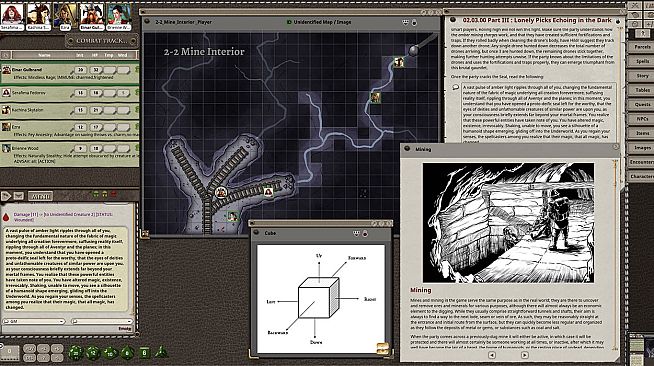Roll the green d6 die

tap(144, 353)
